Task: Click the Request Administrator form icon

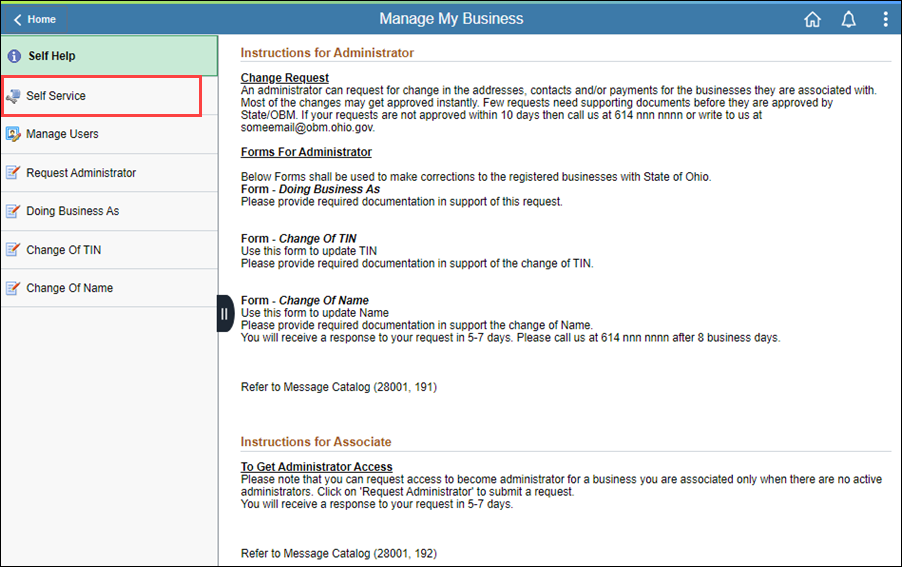Action: tap(13, 173)
